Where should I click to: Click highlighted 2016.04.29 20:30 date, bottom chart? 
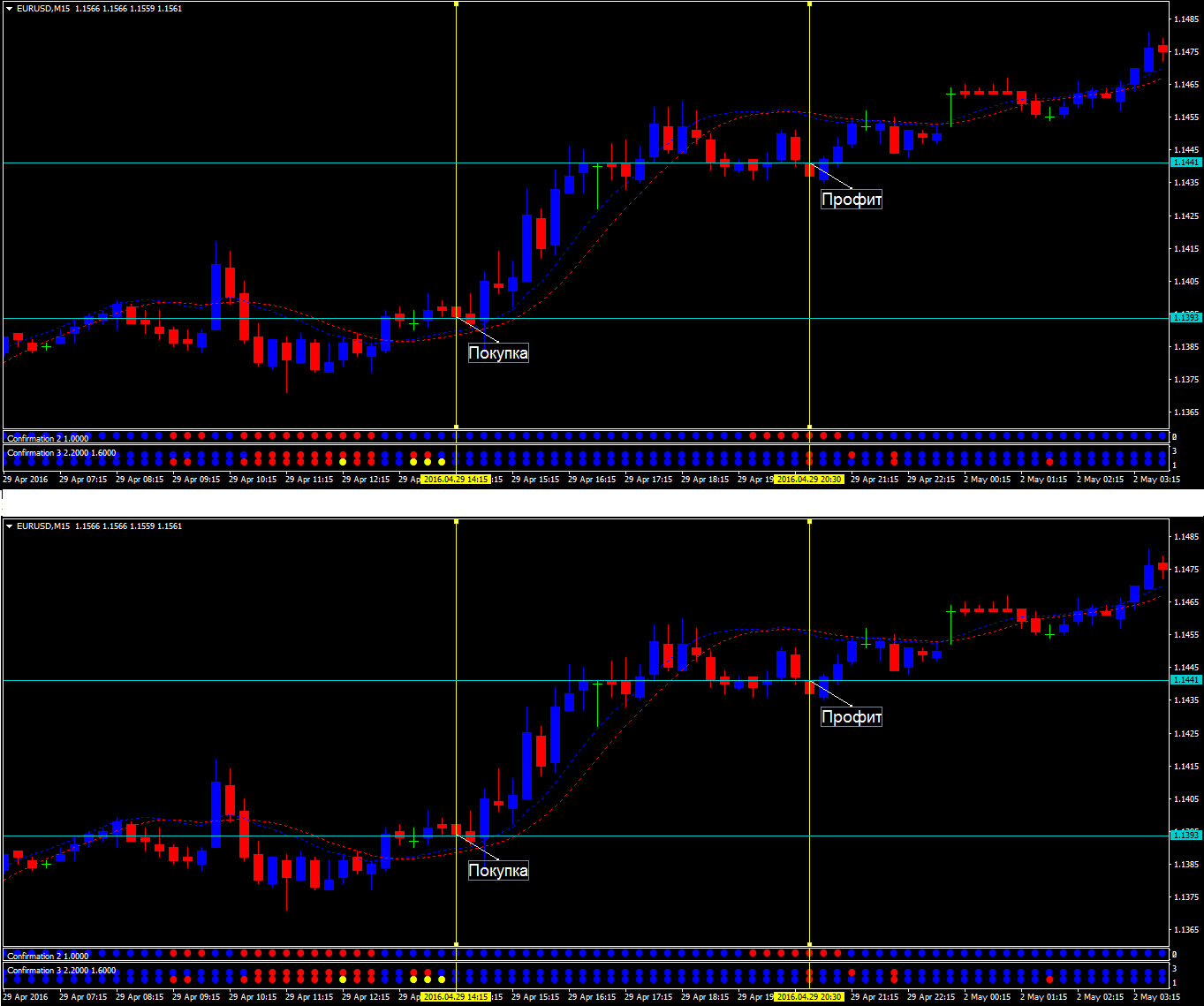coord(809,997)
